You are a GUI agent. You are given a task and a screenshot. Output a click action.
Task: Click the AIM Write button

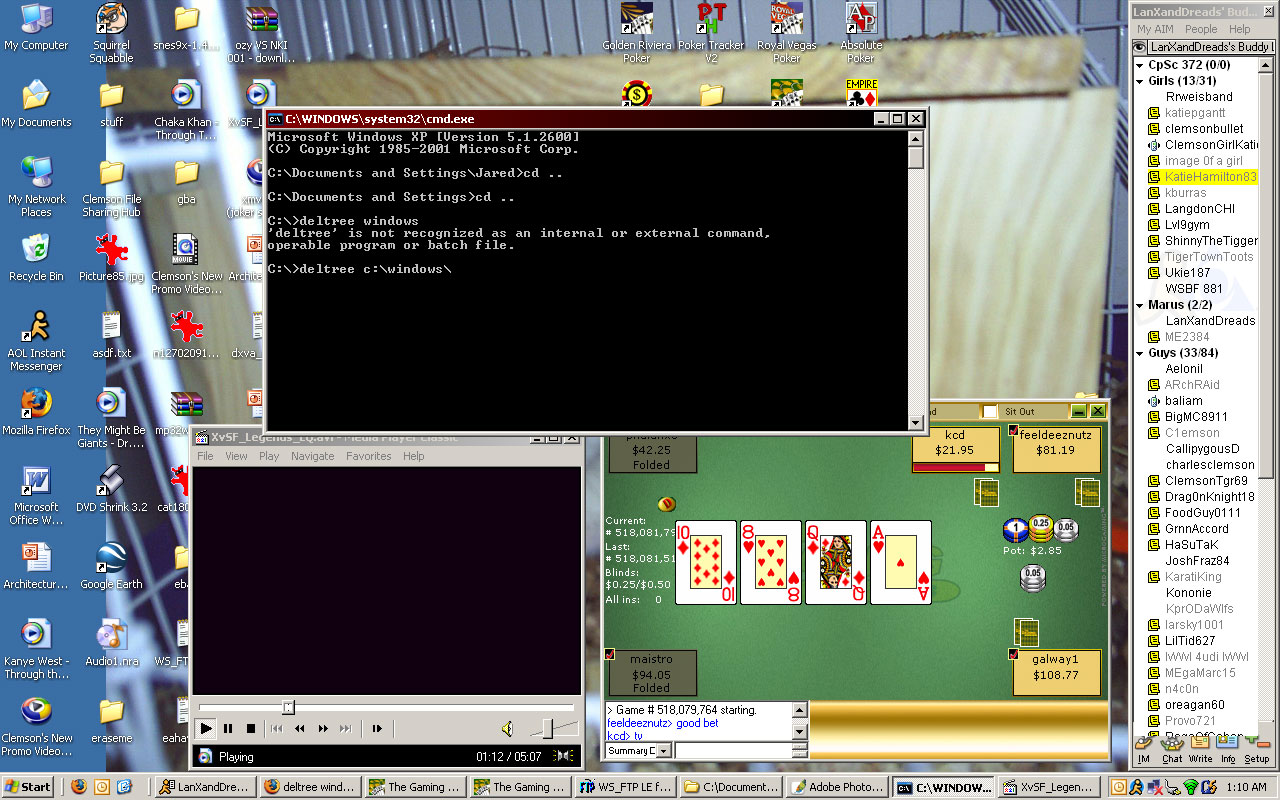click(1200, 749)
